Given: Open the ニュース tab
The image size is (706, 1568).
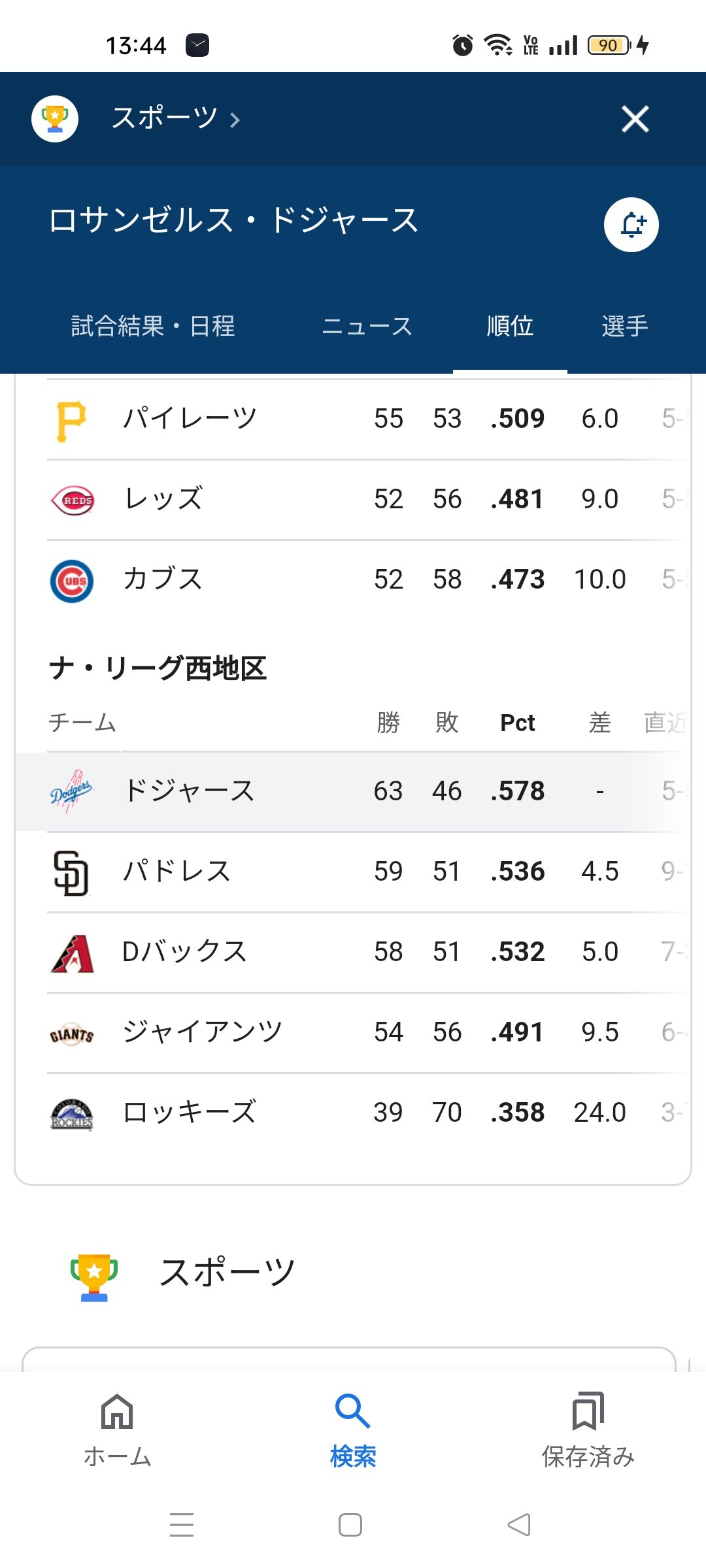Looking at the screenshot, I should (367, 326).
